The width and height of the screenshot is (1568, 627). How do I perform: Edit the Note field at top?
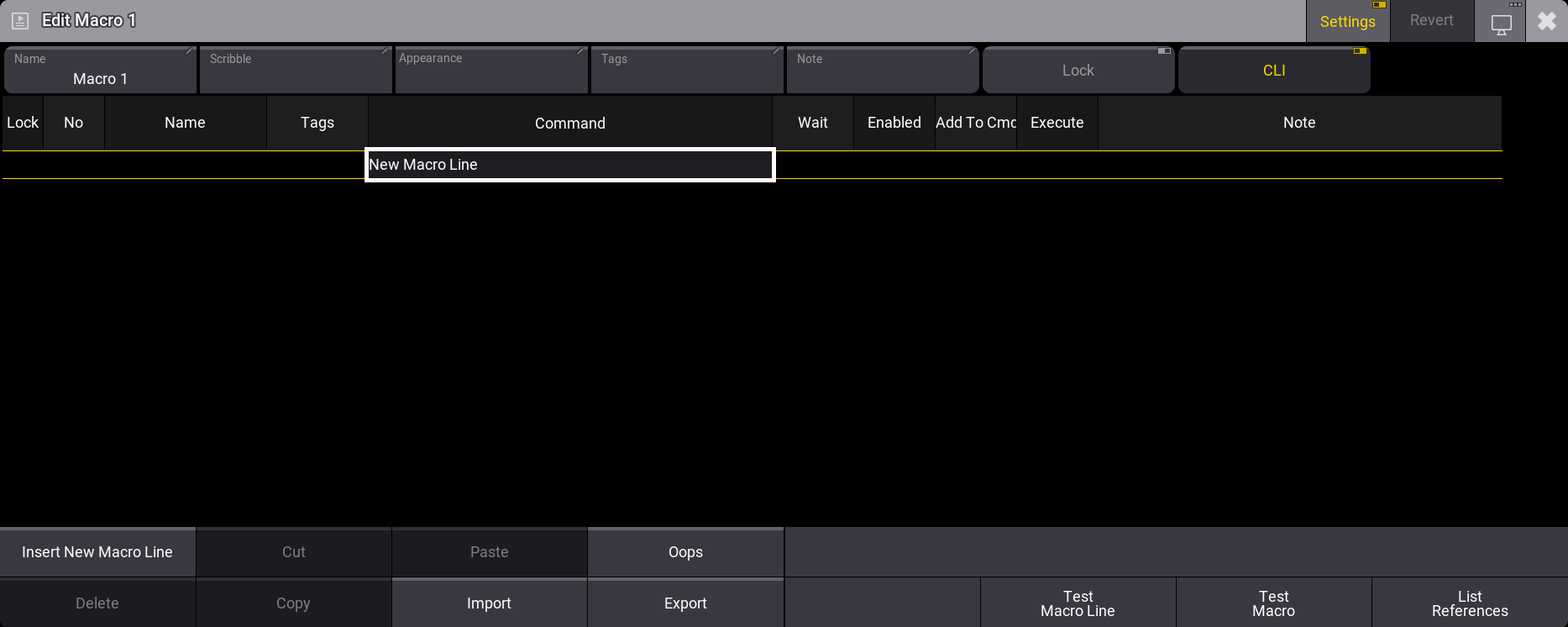pyautogui.click(x=882, y=71)
